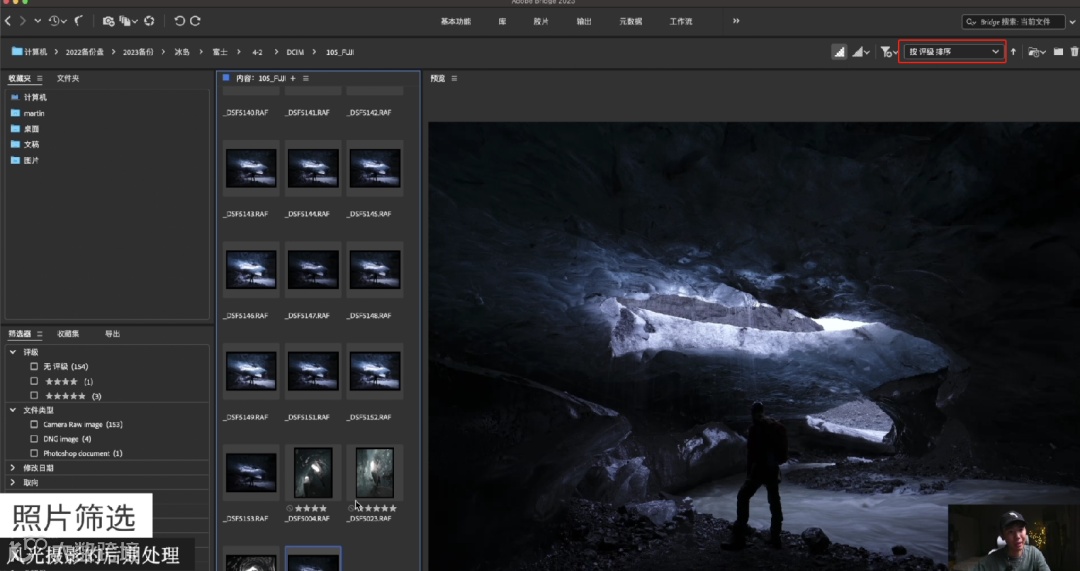Viewport: 1080px width, 571px height.
Task: Rotate image 90° counterclockwise
Action: 180,21
